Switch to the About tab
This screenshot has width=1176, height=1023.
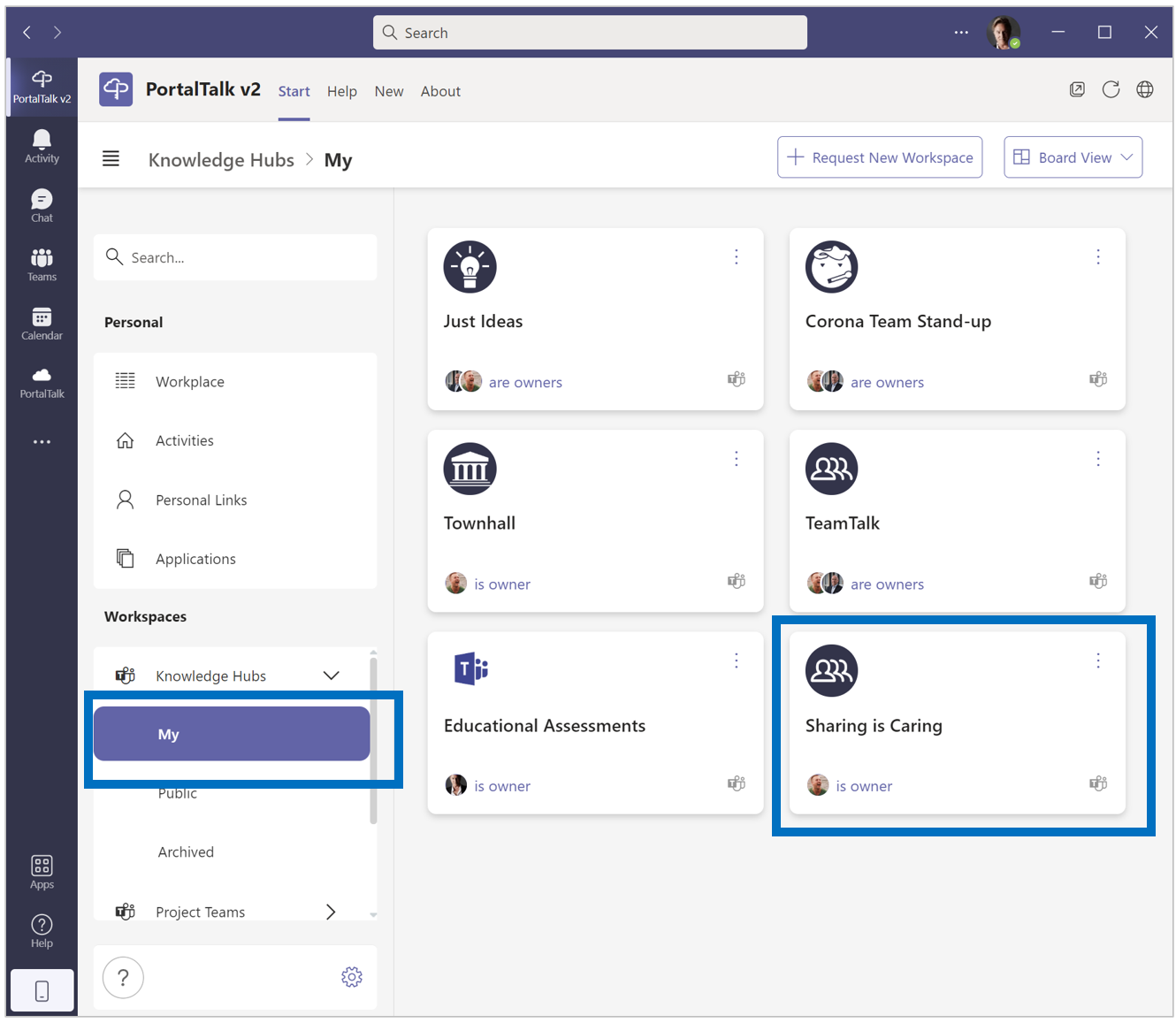point(440,91)
